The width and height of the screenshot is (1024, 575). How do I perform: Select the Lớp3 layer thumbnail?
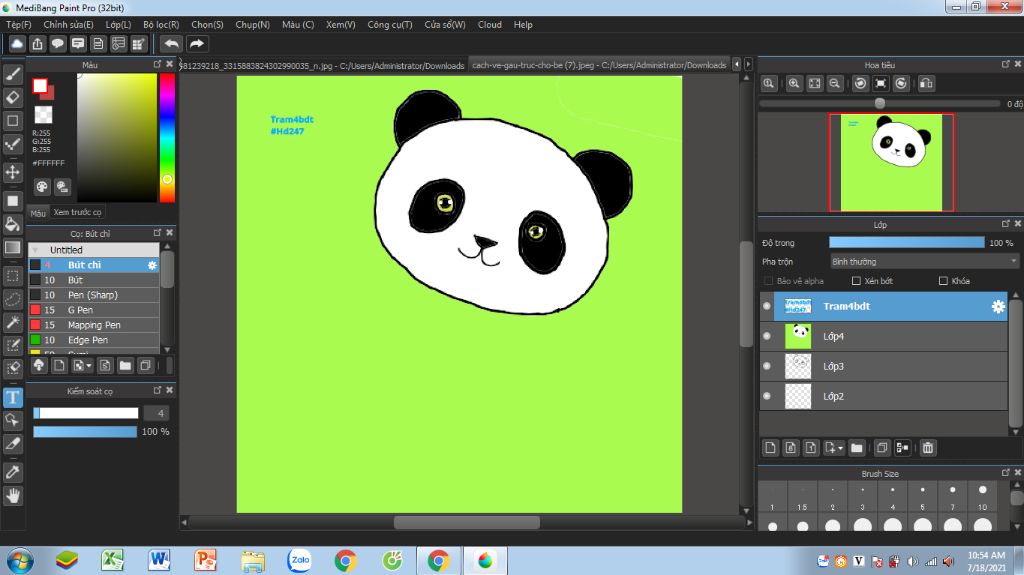(798, 366)
